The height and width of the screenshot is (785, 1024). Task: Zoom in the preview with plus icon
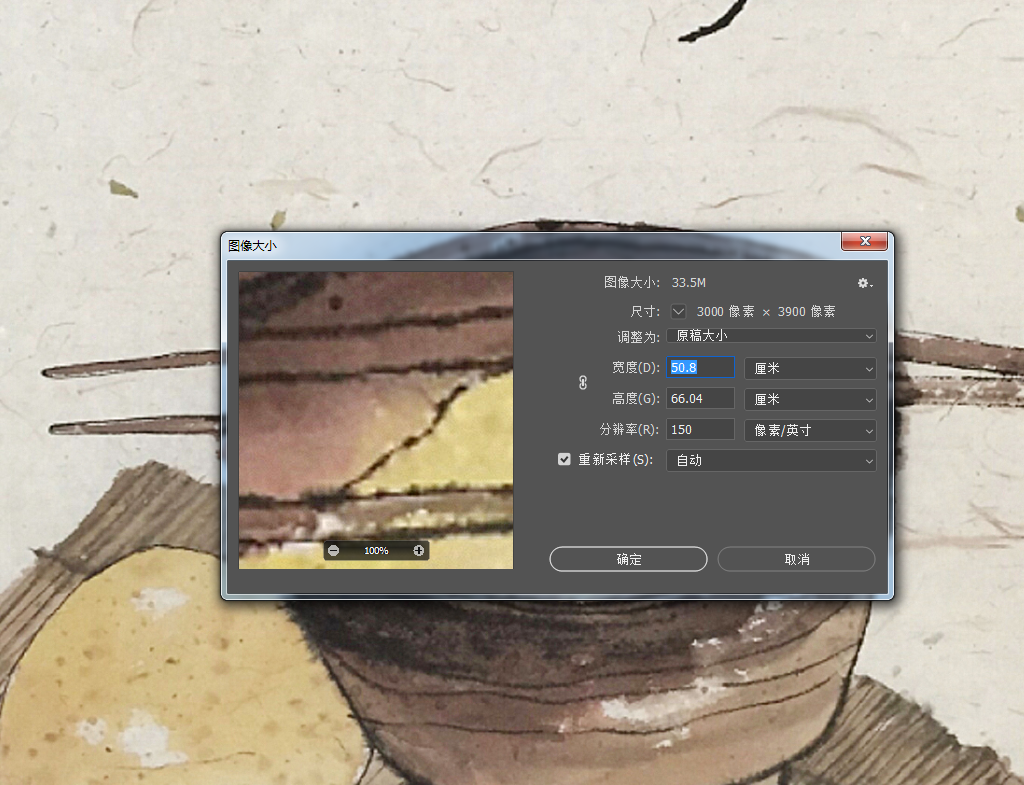[419, 551]
